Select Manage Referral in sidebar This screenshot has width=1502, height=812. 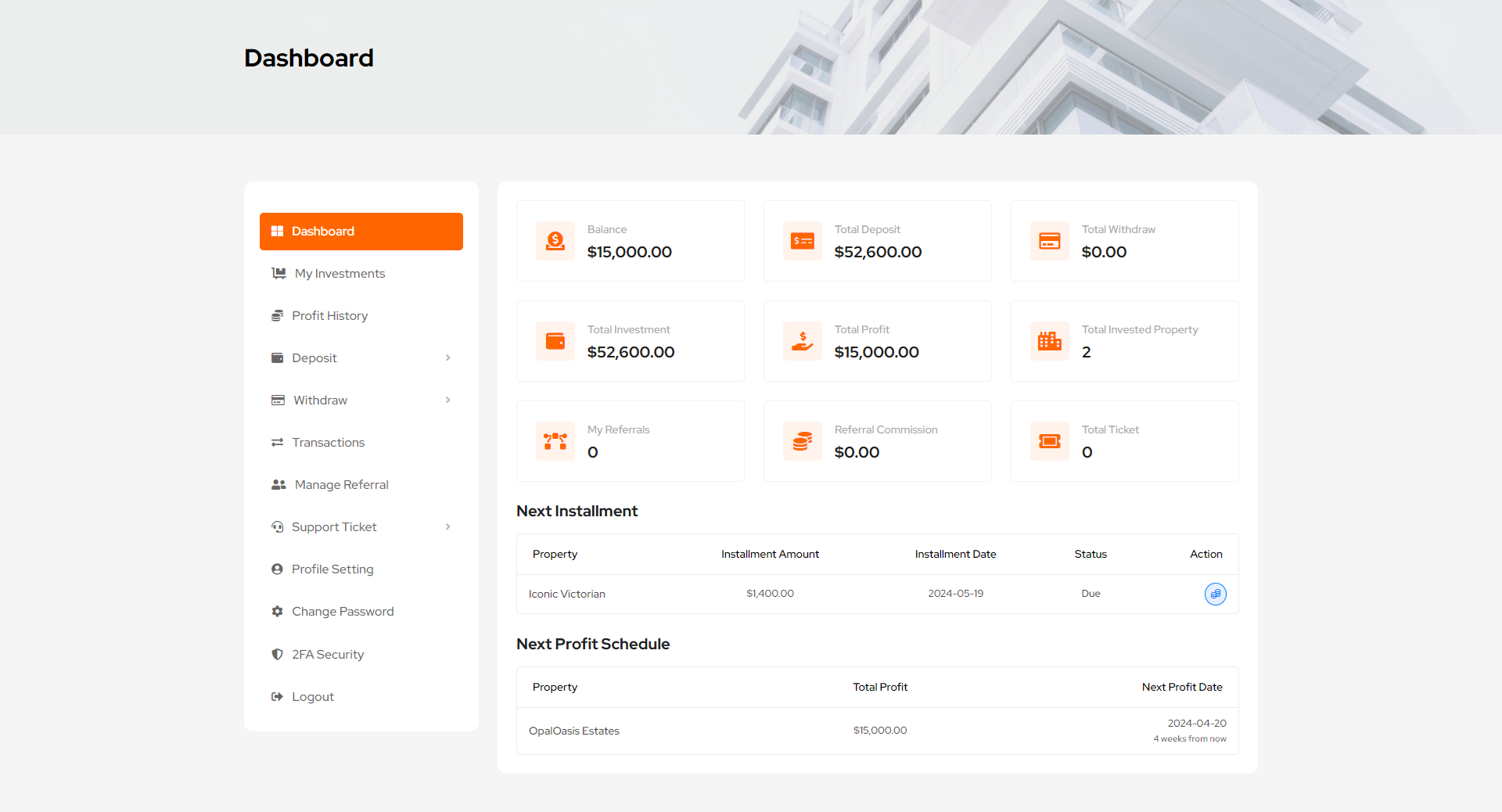pyautogui.click(x=341, y=484)
